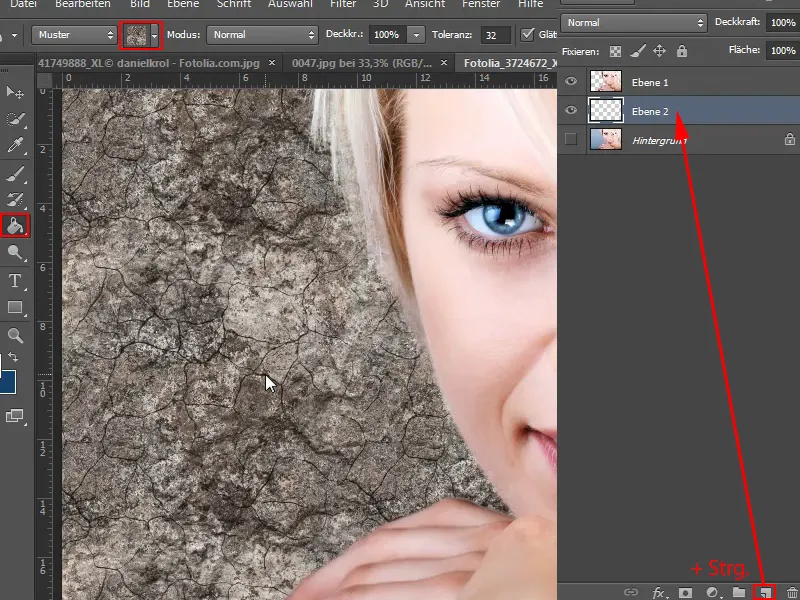Change screen mode icon
Viewport: 800px width, 600px height.
[x=14, y=416]
